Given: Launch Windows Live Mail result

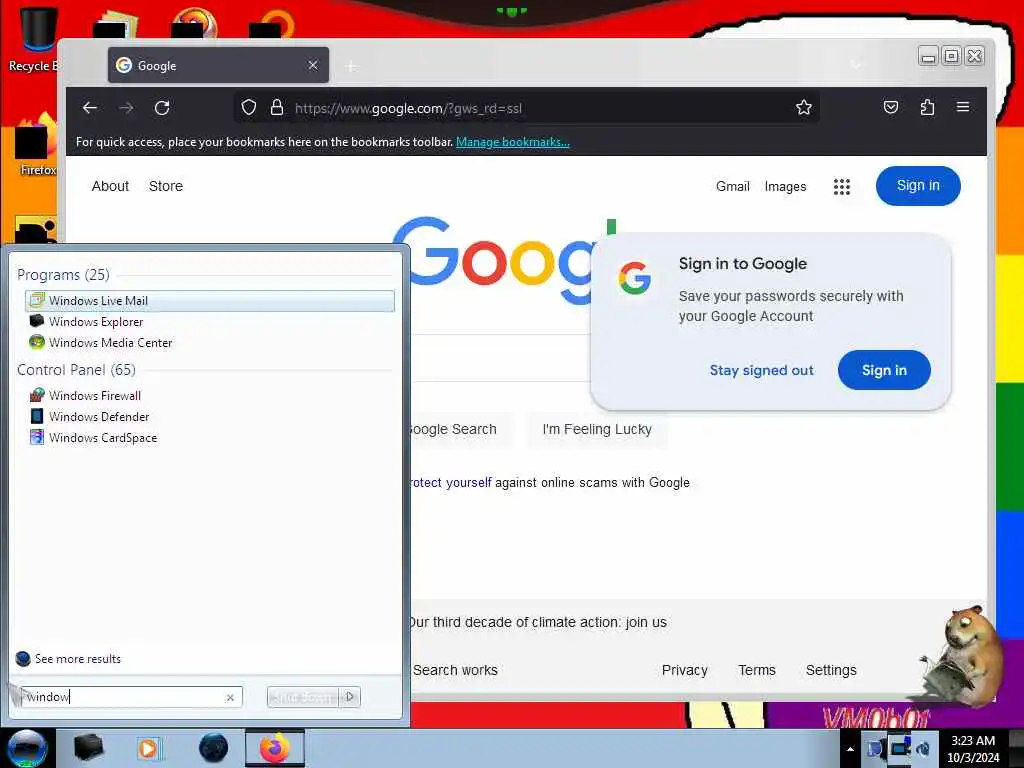Looking at the screenshot, I should coord(210,300).
